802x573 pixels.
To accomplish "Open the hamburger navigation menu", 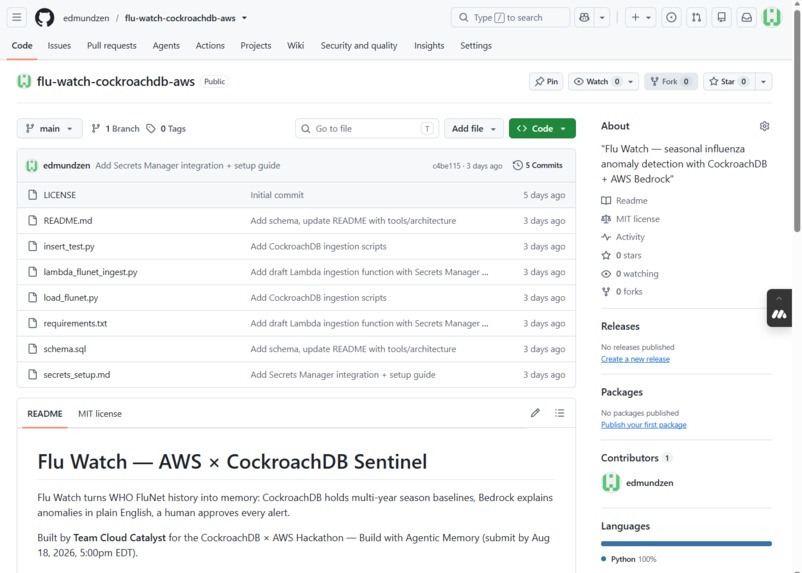I will pyautogui.click(x=17, y=17).
